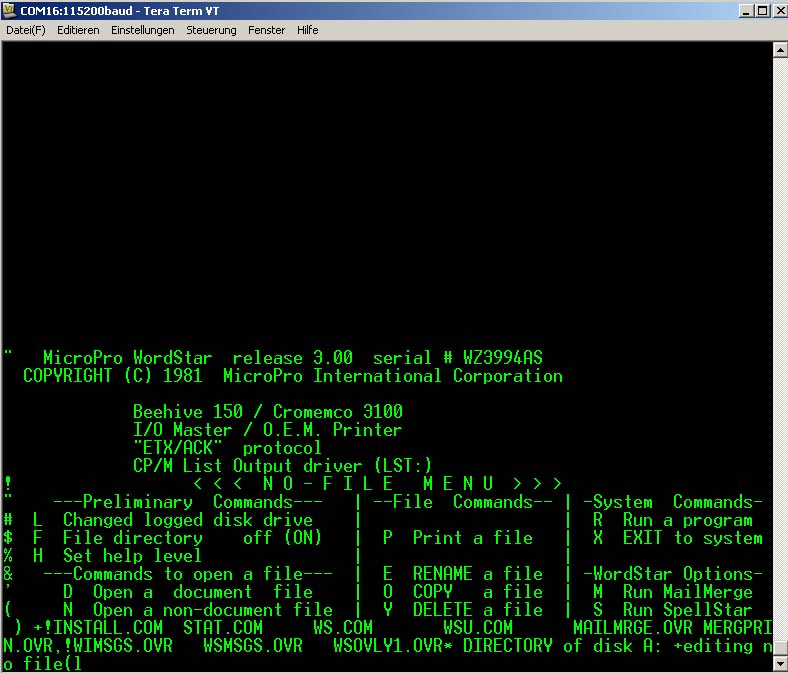Click '---Commands to open a file---' header
Viewport: 788px width, 673px height.
(188, 574)
